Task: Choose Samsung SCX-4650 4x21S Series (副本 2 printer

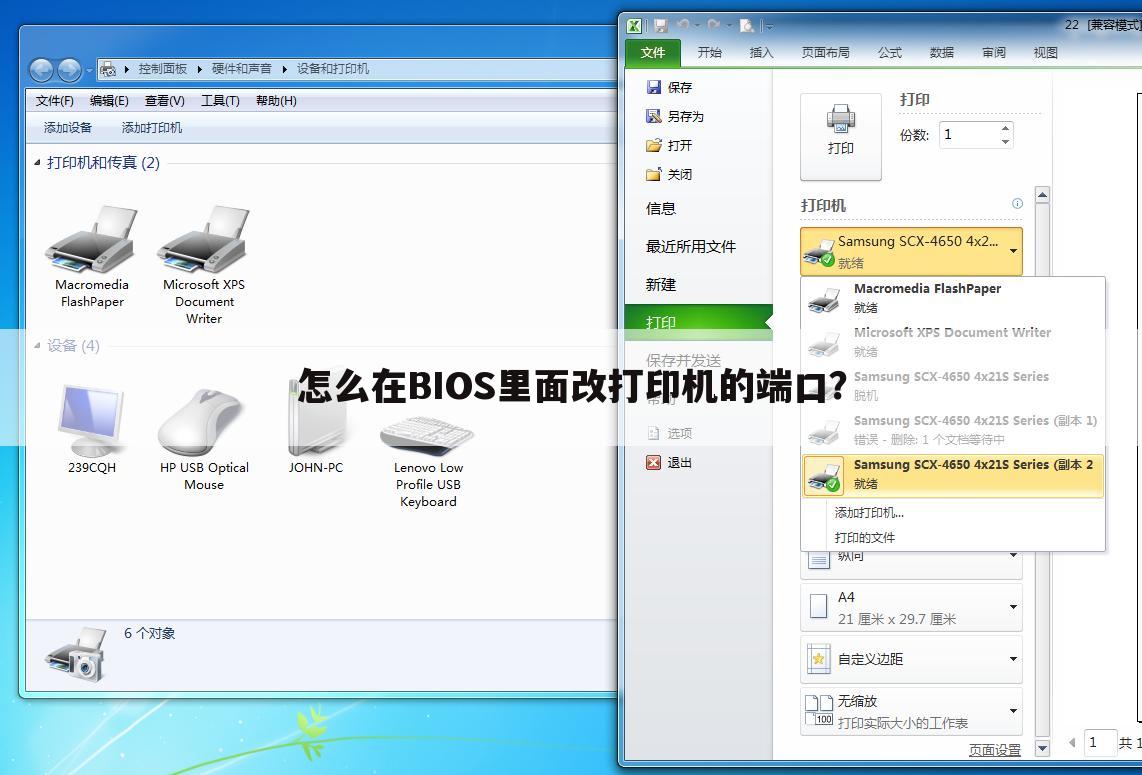Action: pos(953,475)
